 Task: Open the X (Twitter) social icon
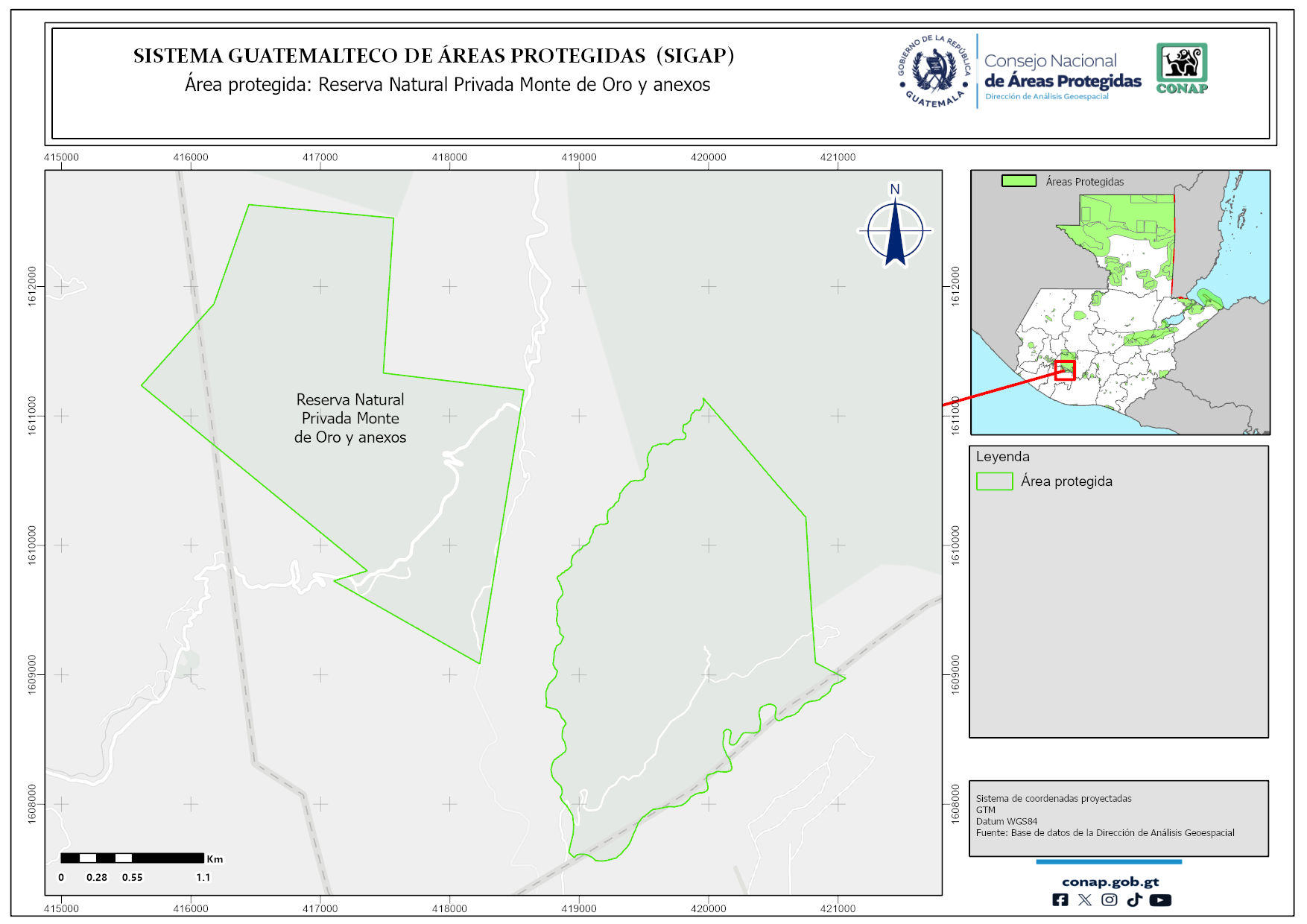click(x=1084, y=900)
